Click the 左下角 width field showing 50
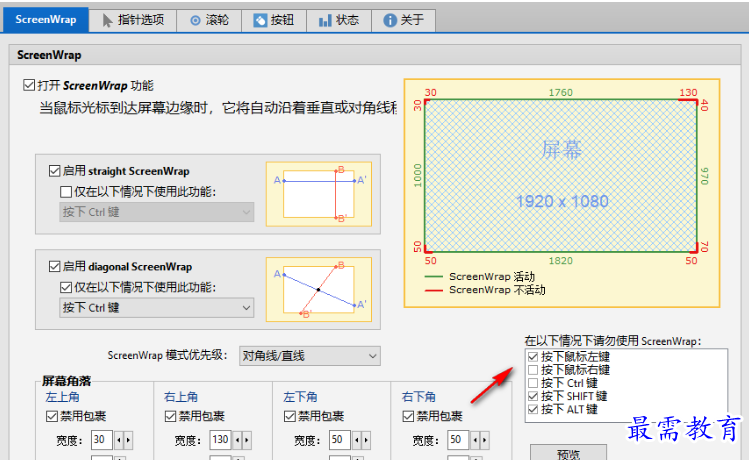The height and width of the screenshot is (460, 749). (340, 440)
